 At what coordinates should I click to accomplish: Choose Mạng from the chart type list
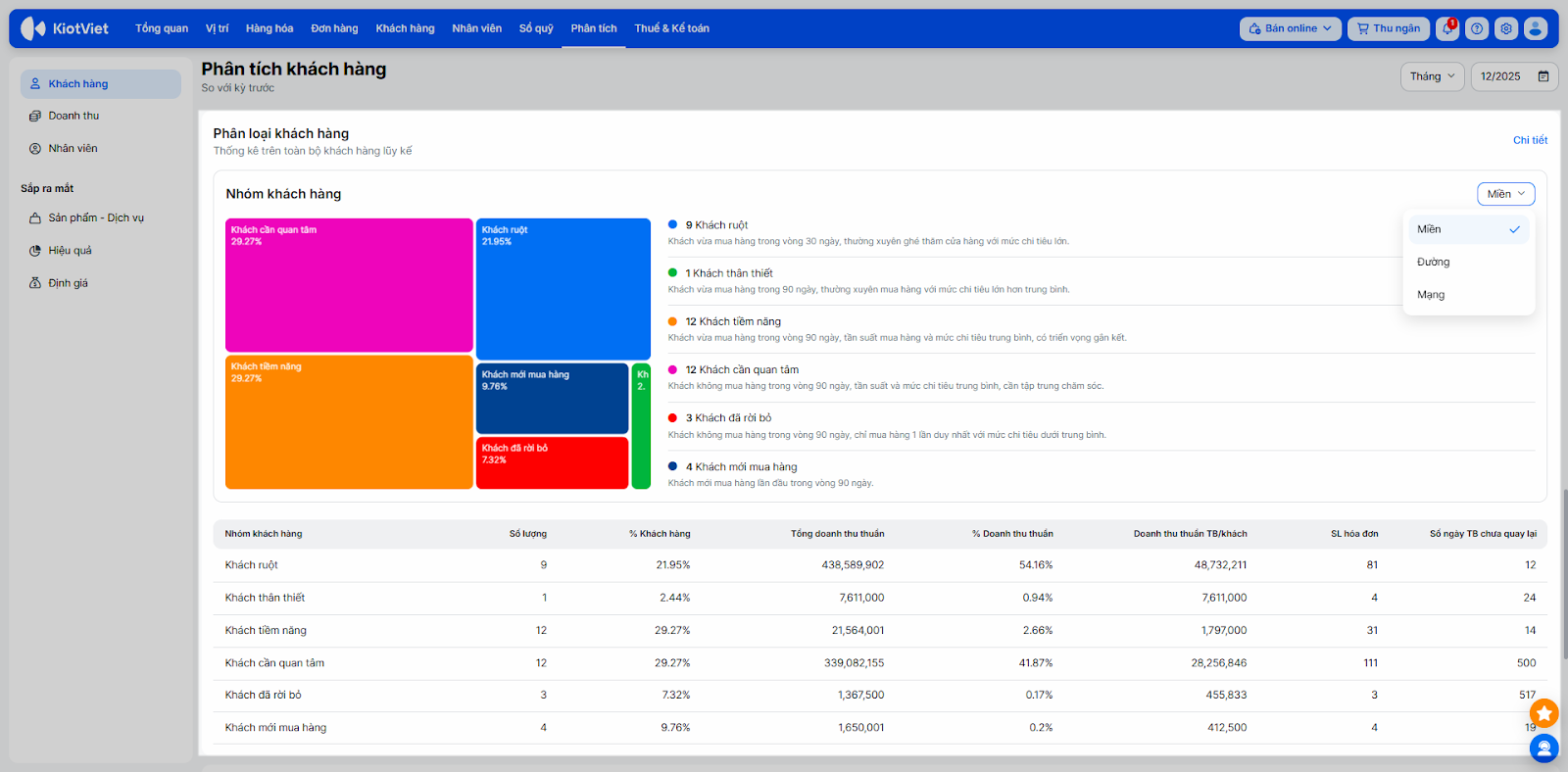tap(1467, 295)
